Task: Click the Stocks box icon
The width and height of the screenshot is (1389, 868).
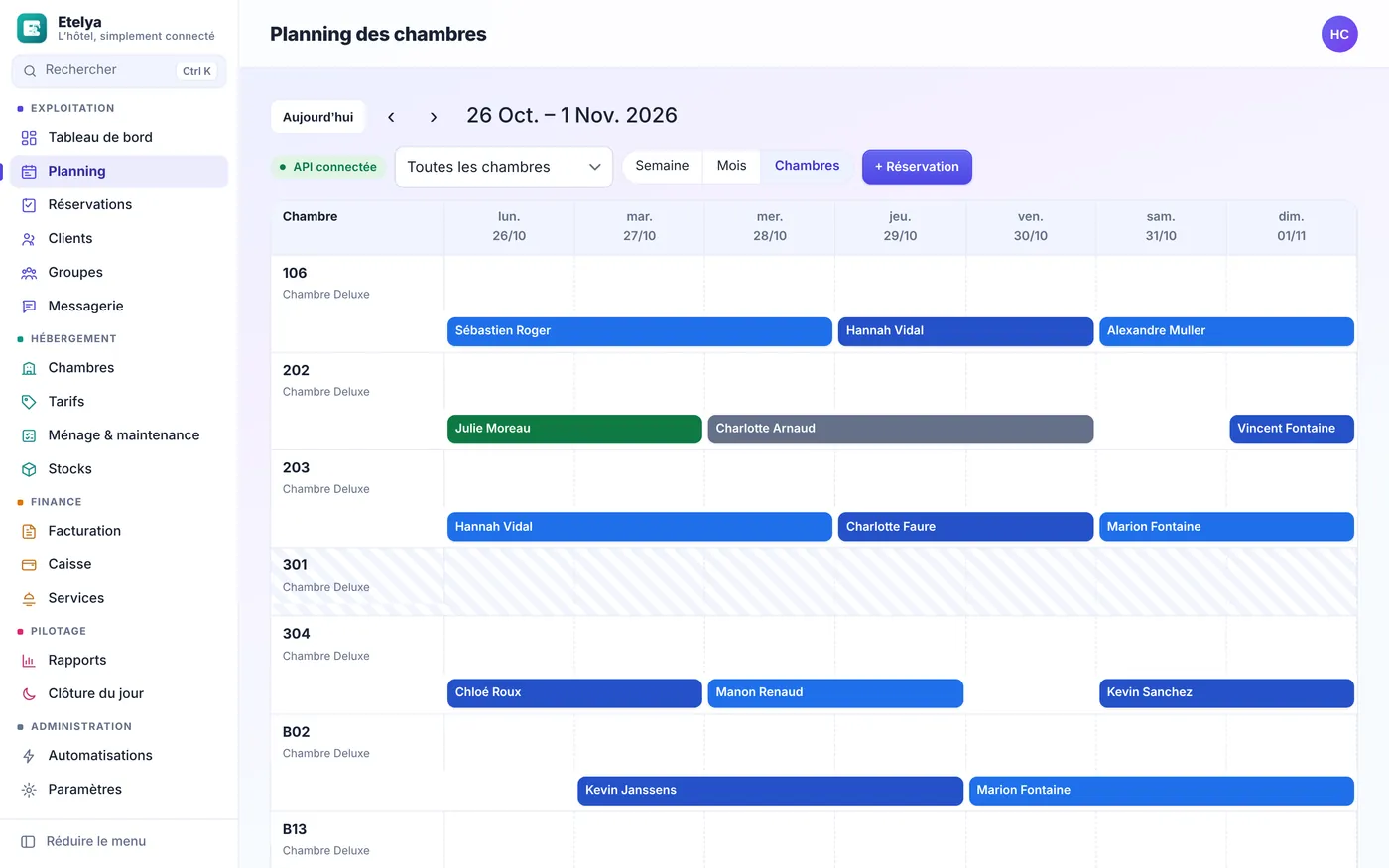Action: click(29, 469)
